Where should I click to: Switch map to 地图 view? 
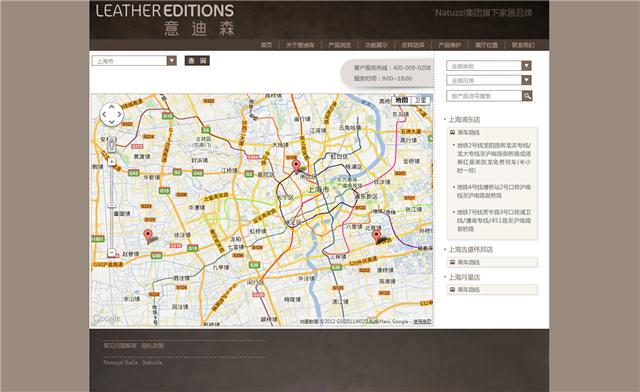point(401,100)
